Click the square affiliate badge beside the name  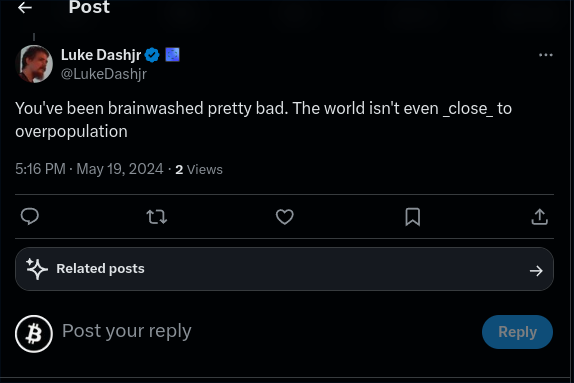[x=172, y=55]
